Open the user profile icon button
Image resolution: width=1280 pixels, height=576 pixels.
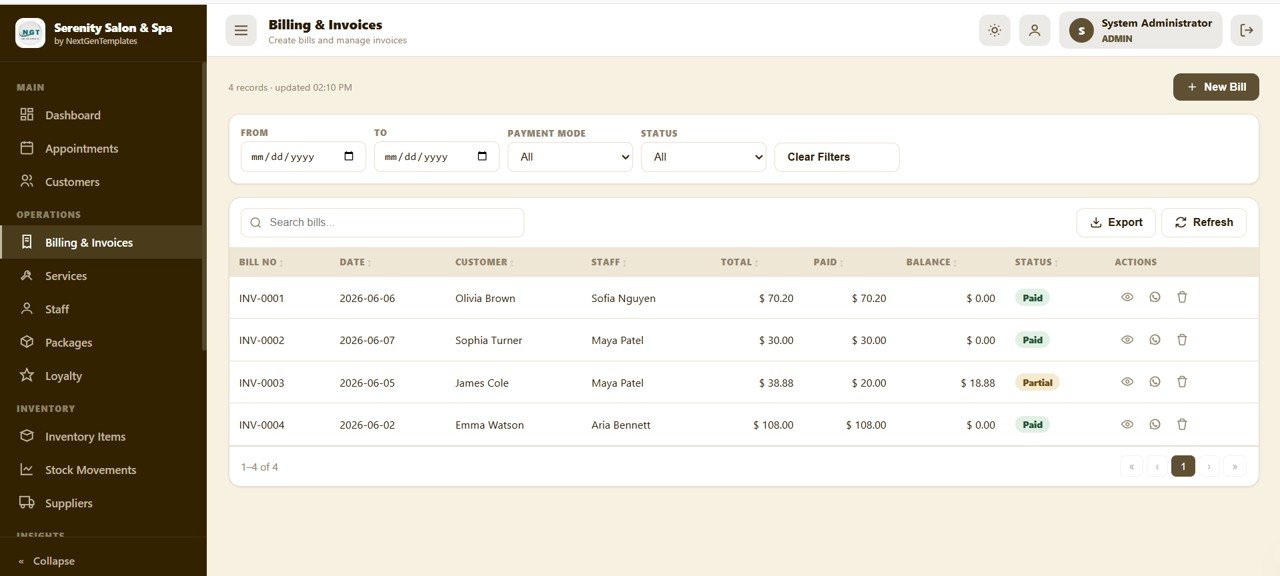click(1034, 30)
